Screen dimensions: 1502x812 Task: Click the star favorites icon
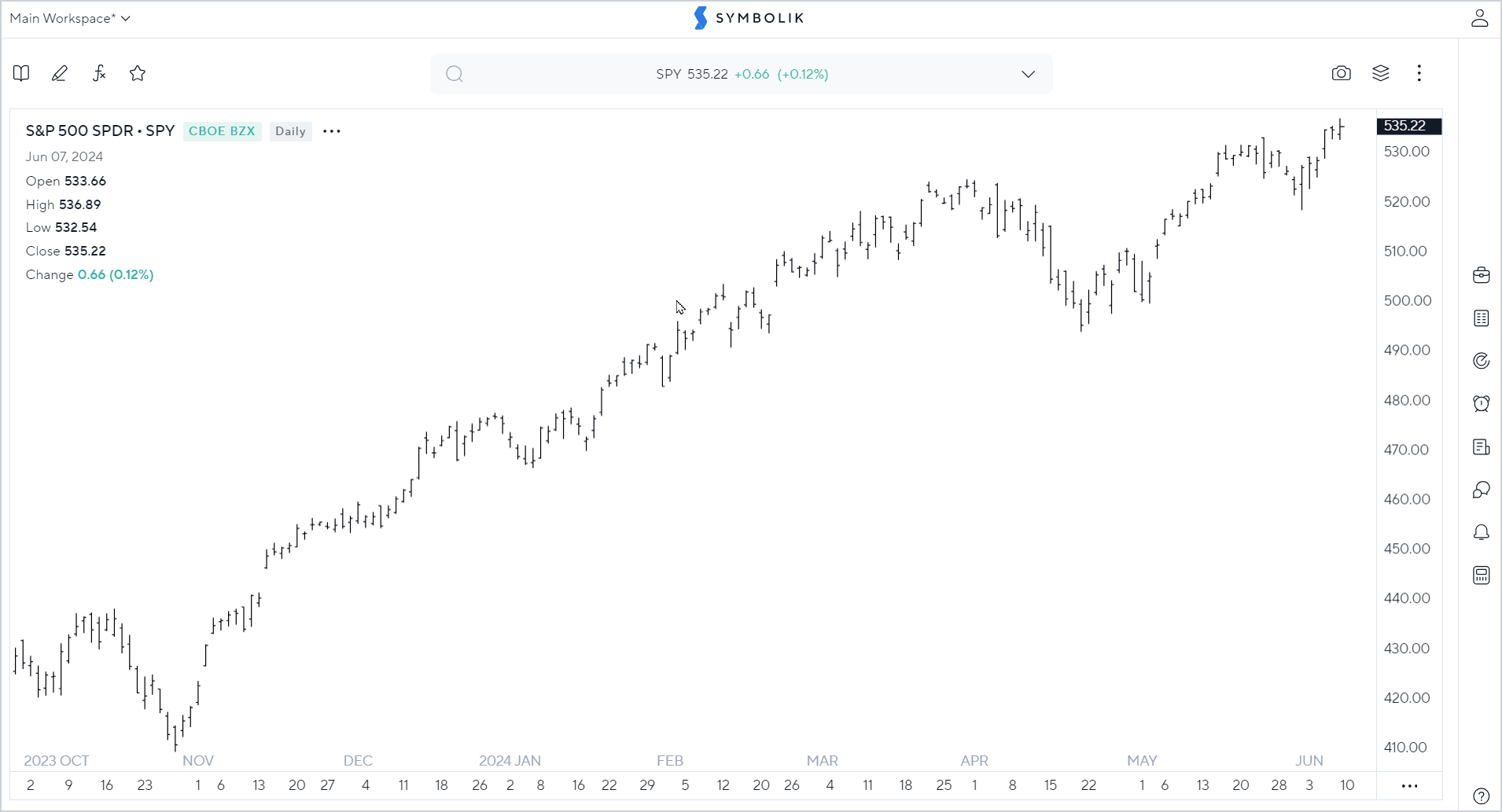tap(138, 73)
